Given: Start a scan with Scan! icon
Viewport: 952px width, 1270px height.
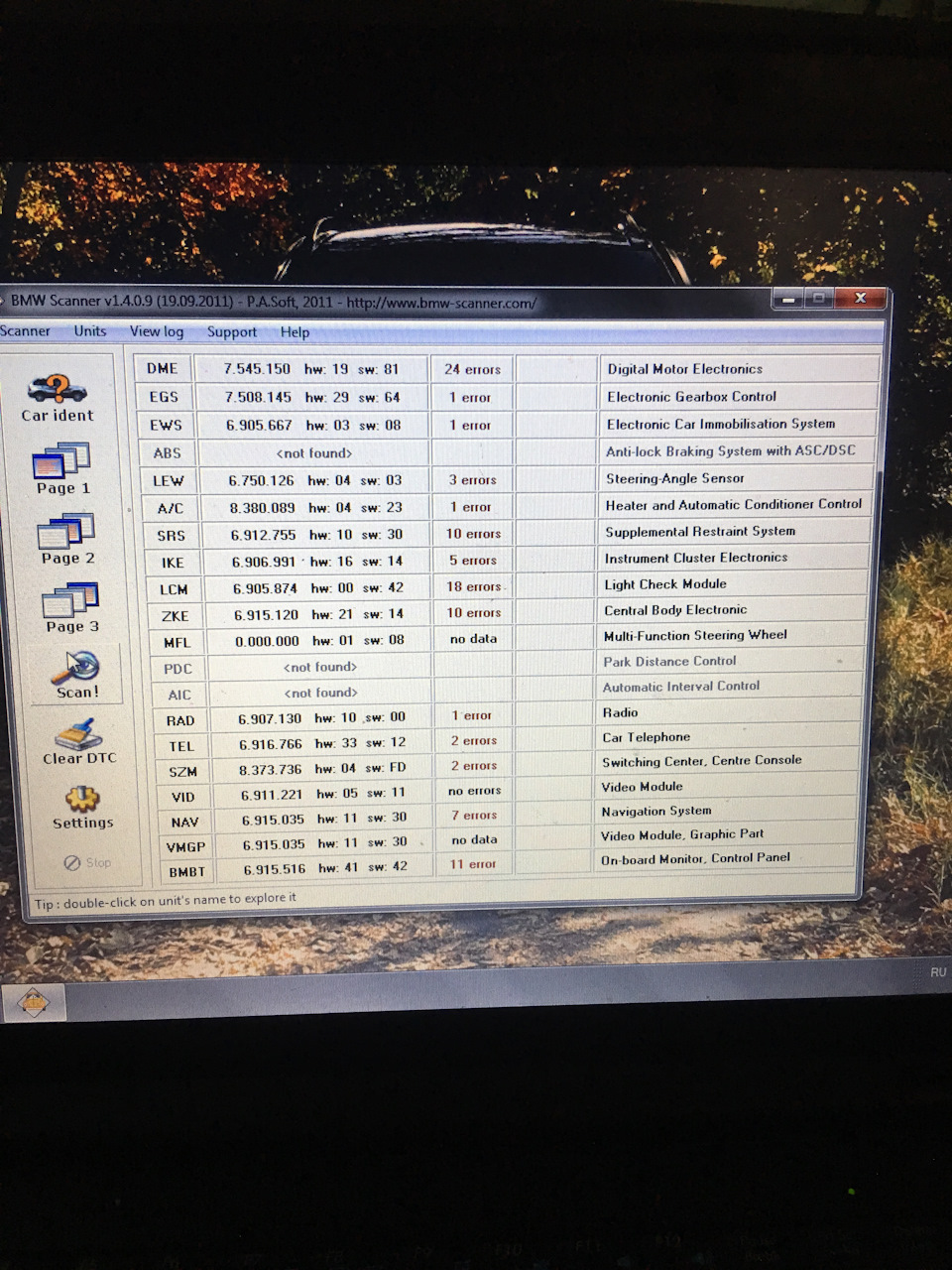Looking at the screenshot, I should [76, 675].
